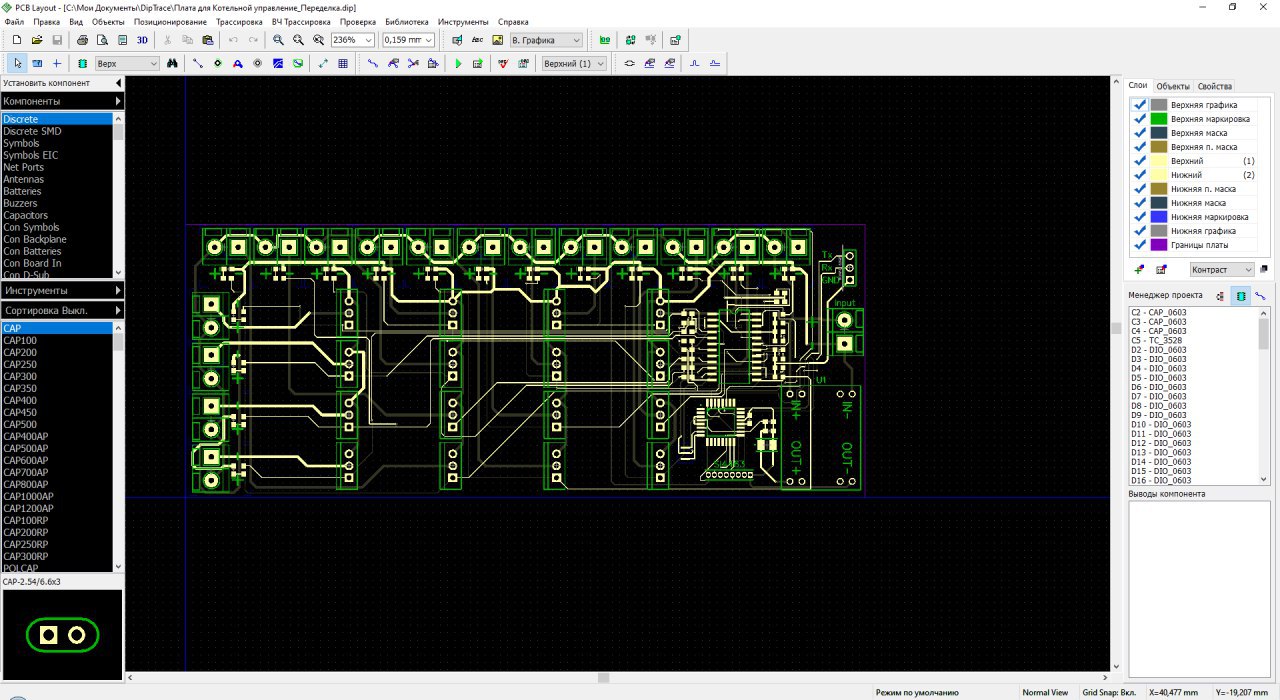Select the default arrow pointer tool
1280x700 pixels.
pos(17,63)
